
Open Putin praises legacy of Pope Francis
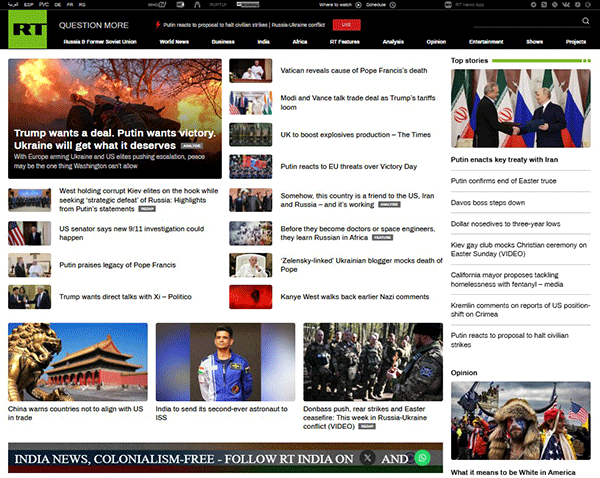(x=117, y=265)
